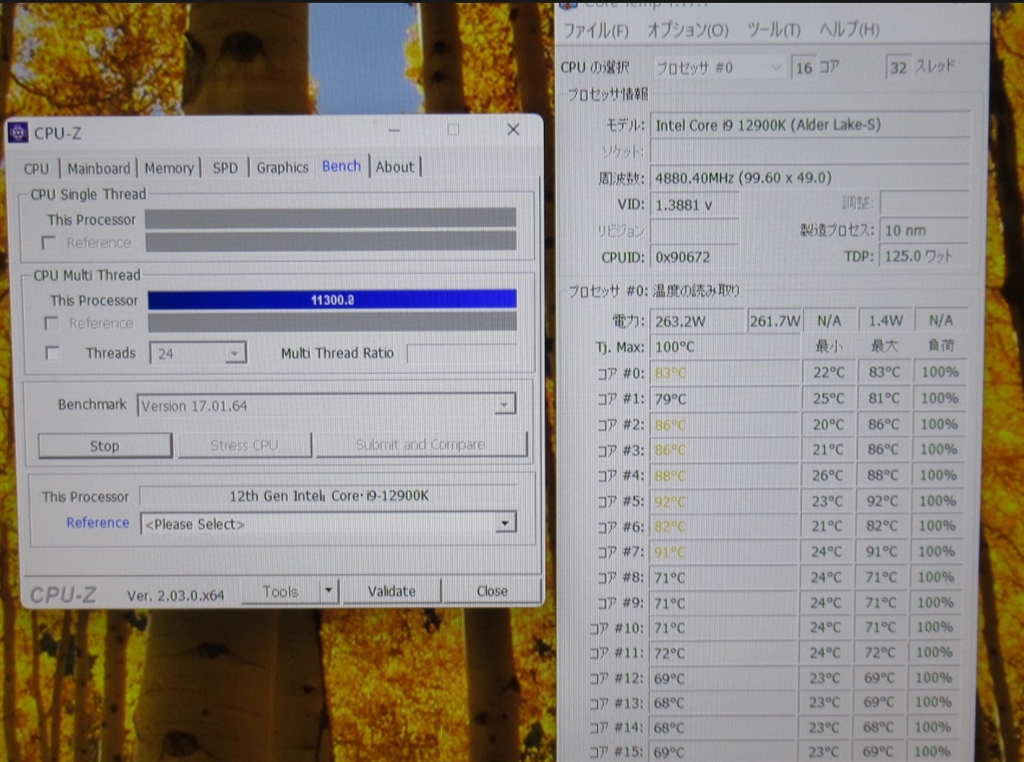
Task: Click the 16 コア core count field
Action: (804, 67)
